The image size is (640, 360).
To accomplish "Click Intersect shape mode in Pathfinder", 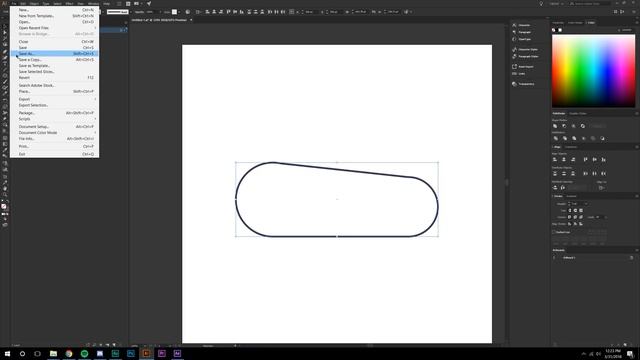I will (573, 126).
